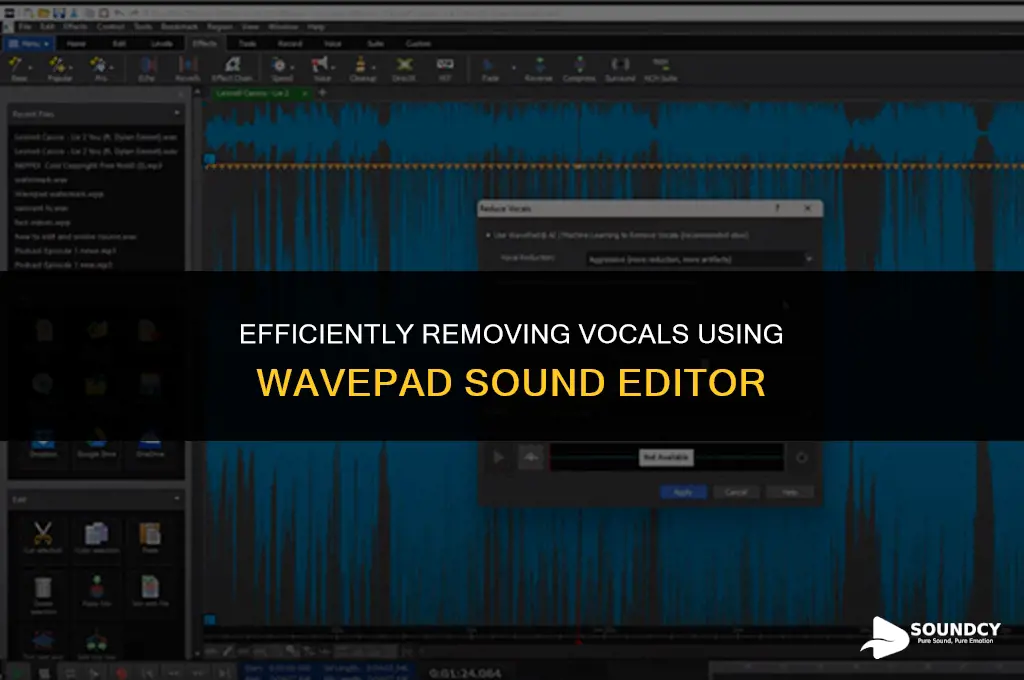Click the stop button in transport bar
Image resolution: width=1024 pixels, height=680 pixels.
pos(44,673)
